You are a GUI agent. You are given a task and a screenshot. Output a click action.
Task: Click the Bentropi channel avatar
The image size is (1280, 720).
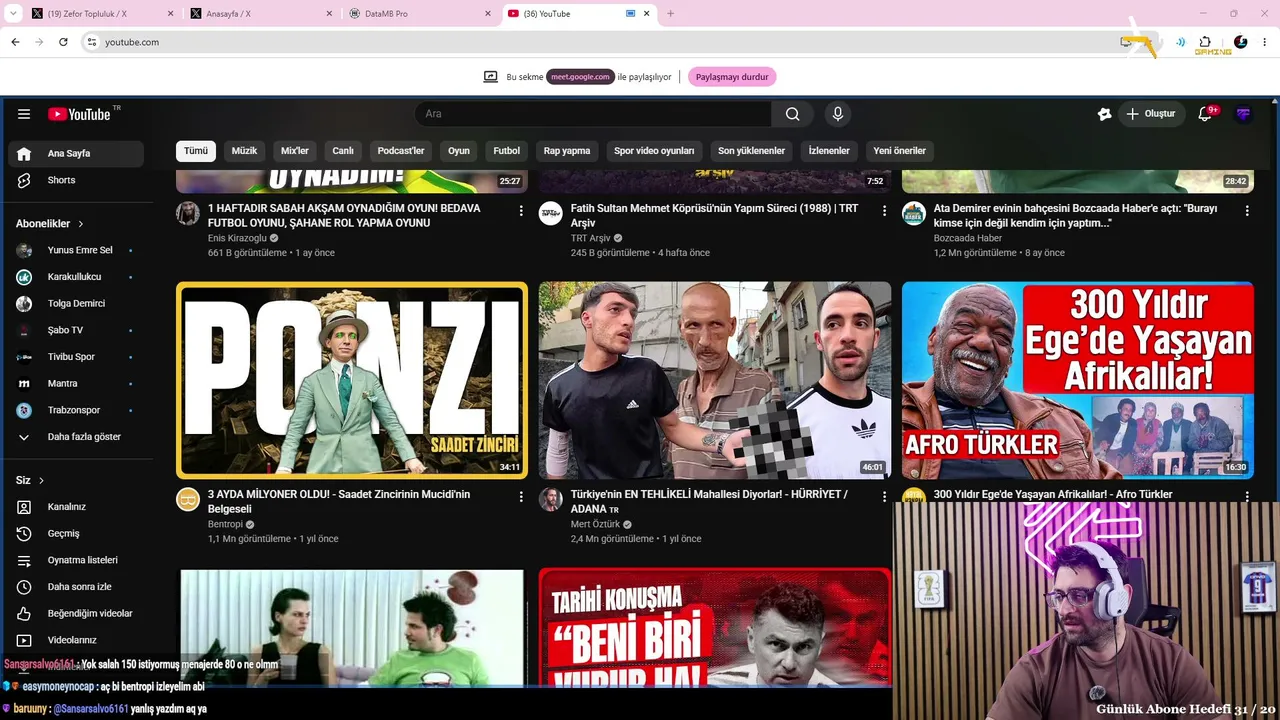coord(188,499)
